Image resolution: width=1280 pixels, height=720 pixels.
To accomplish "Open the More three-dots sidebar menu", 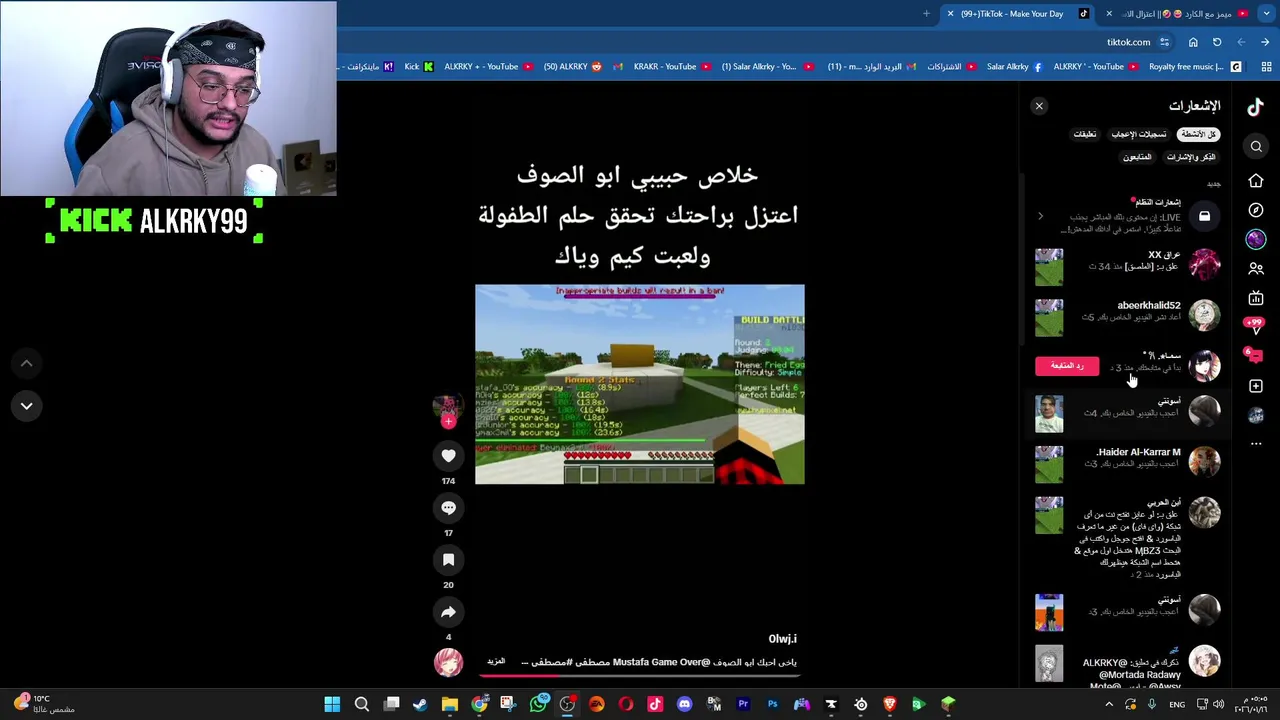I will click(x=1256, y=443).
